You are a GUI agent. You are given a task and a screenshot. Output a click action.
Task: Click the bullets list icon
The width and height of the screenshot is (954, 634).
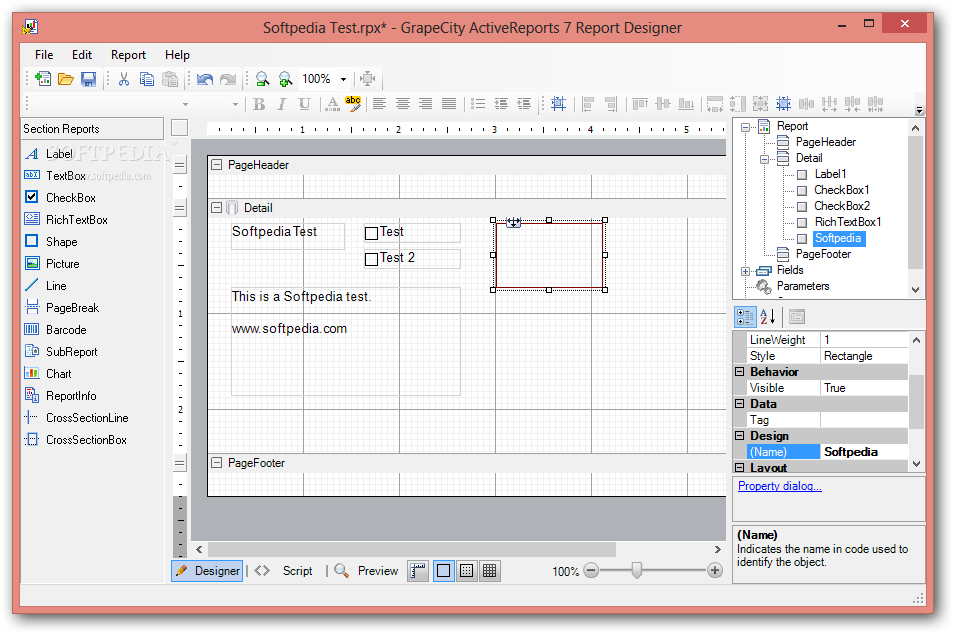coord(478,104)
